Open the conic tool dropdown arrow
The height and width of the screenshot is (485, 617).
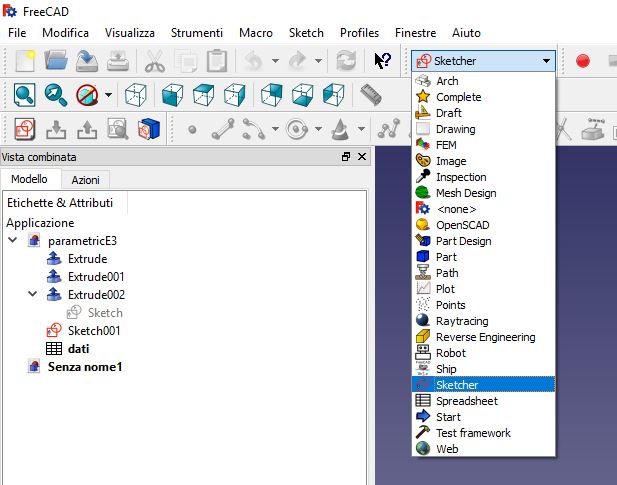tap(361, 129)
